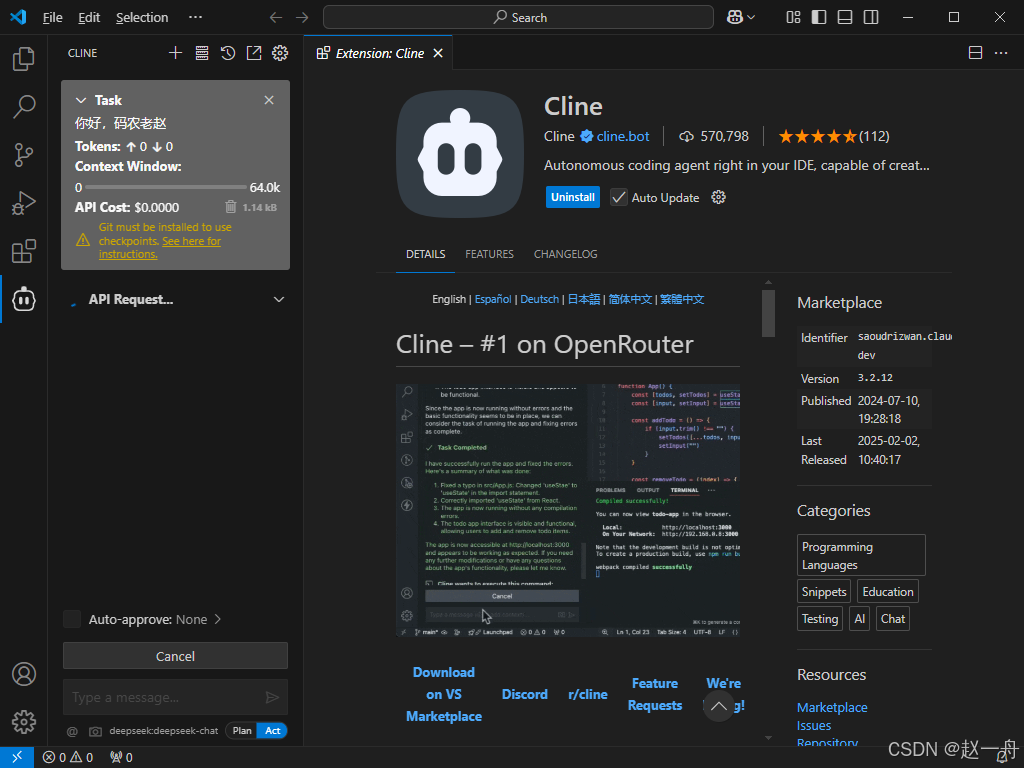Go back with navigation arrow
The height and width of the screenshot is (768, 1024).
point(276,18)
